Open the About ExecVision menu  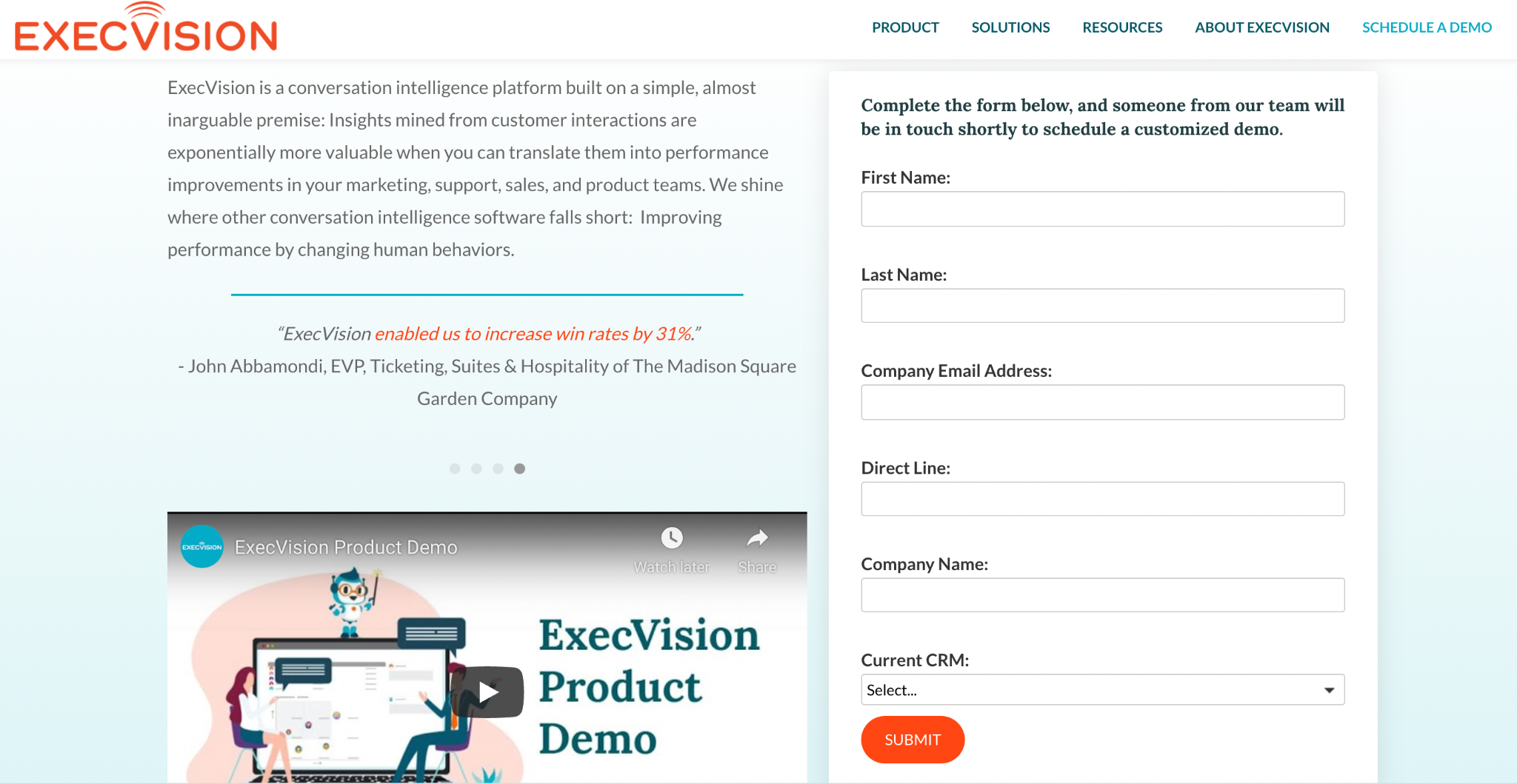(x=1262, y=27)
